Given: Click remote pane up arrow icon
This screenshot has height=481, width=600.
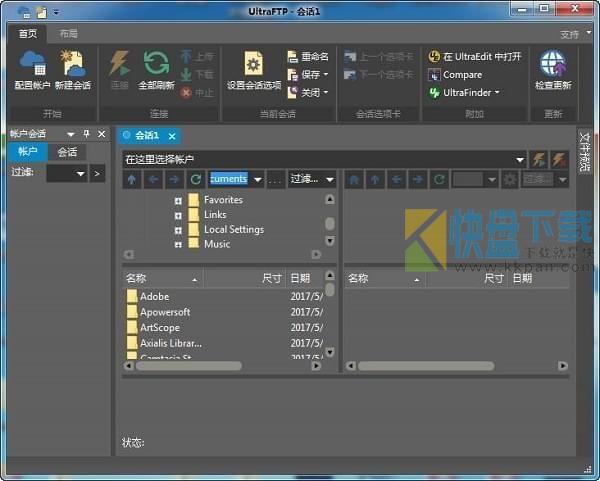Looking at the screenshot, I should tap(375, 179).
